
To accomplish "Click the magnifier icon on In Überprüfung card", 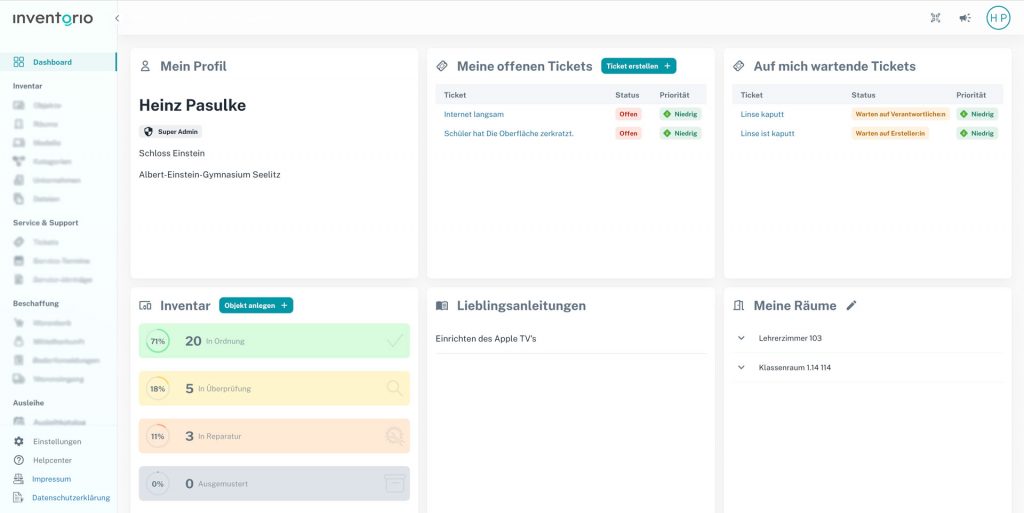I will tap(394, 388).
